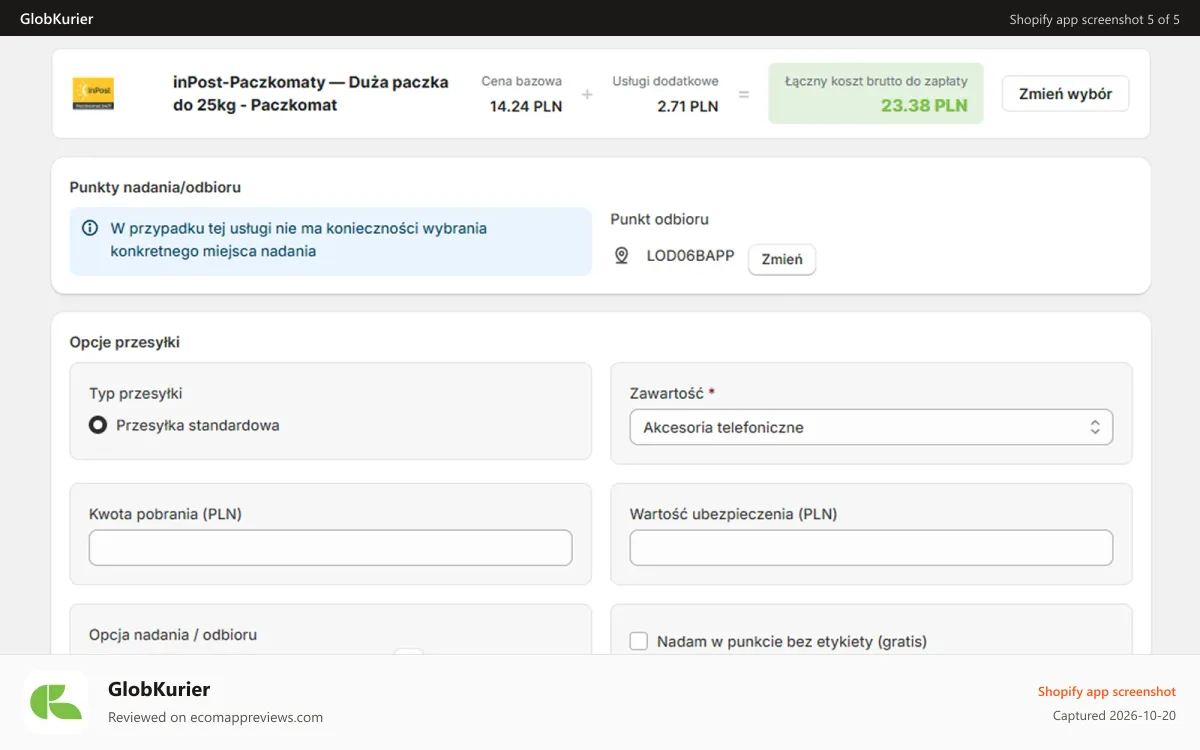Click the base price 14.24 PLN
The width and height of the screenshot is (1200, 750).
[x=526, y=106]
